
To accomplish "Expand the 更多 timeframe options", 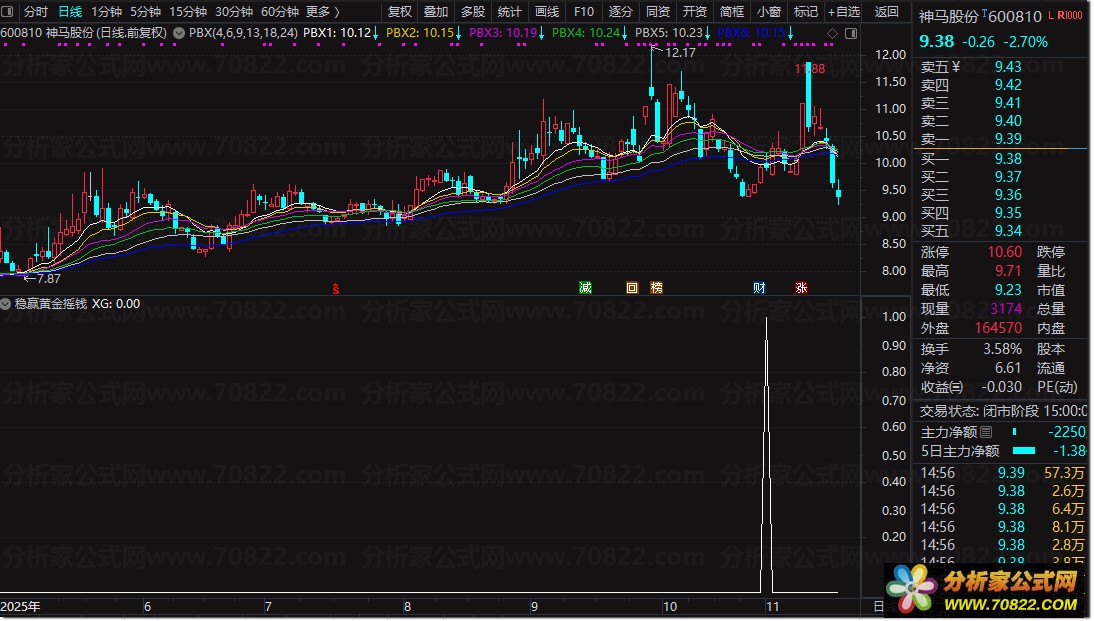I will (322, 12).
